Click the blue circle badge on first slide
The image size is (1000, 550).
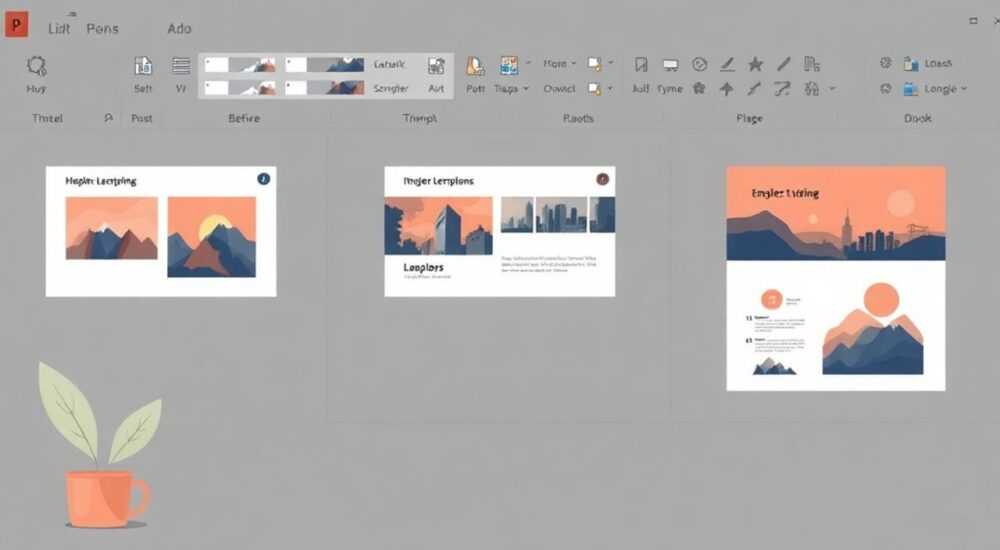[263, 179]
